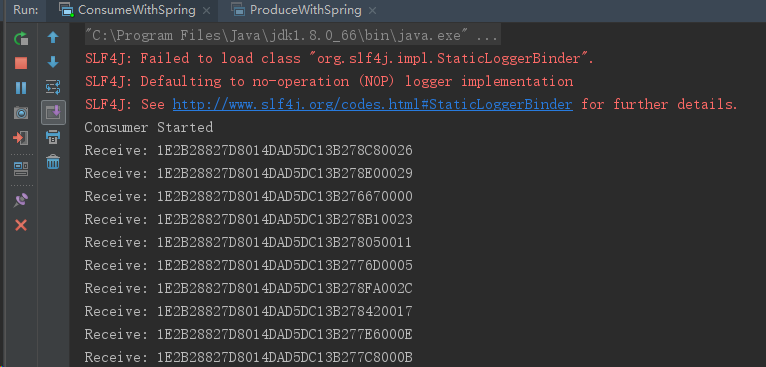
Task: Pause the program output
Action: click(x=21, y=88)
